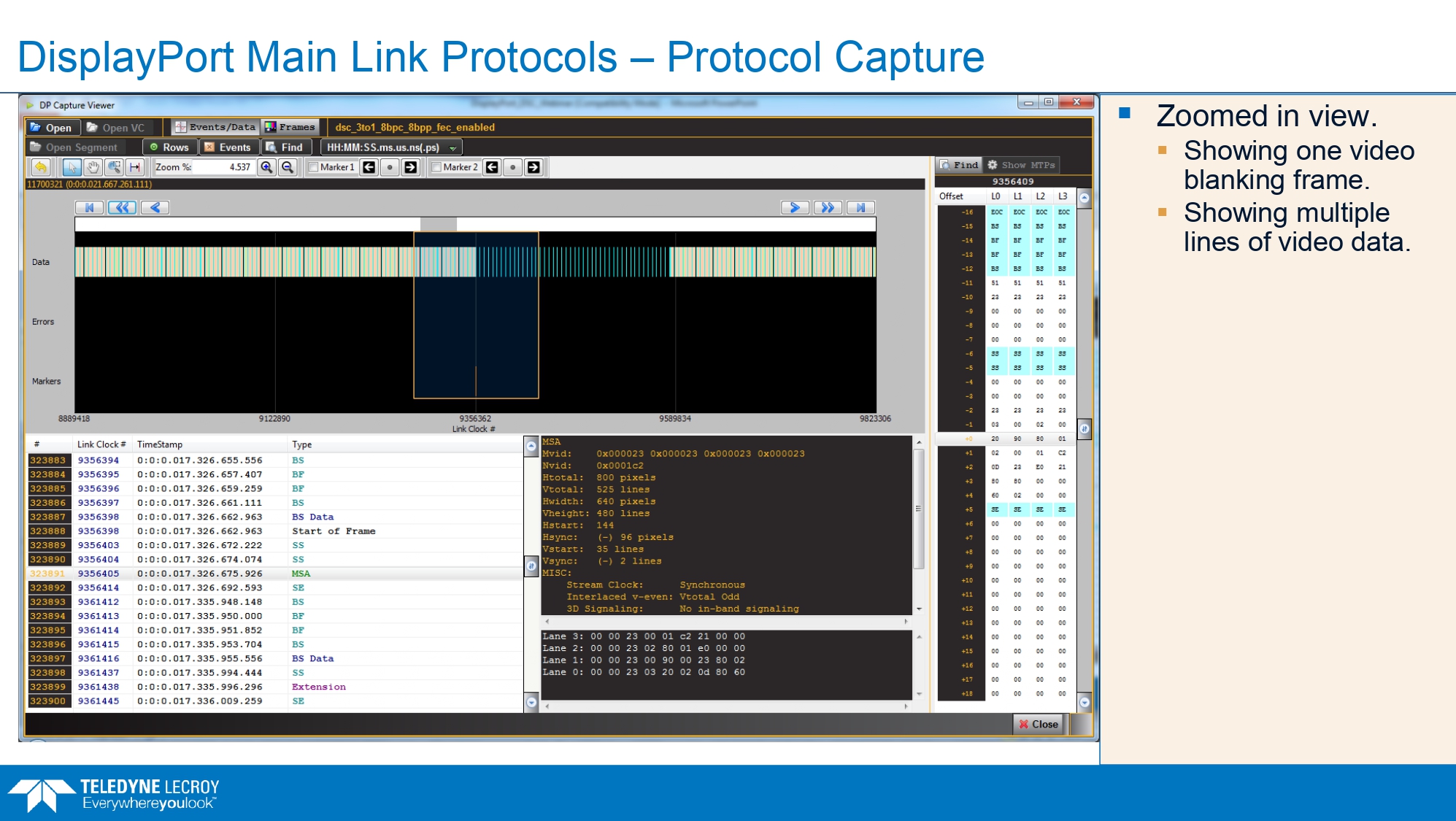Screen dimensions: 1456x821
Task: Select BS Data row 323887
Action: tap(274, 517)
